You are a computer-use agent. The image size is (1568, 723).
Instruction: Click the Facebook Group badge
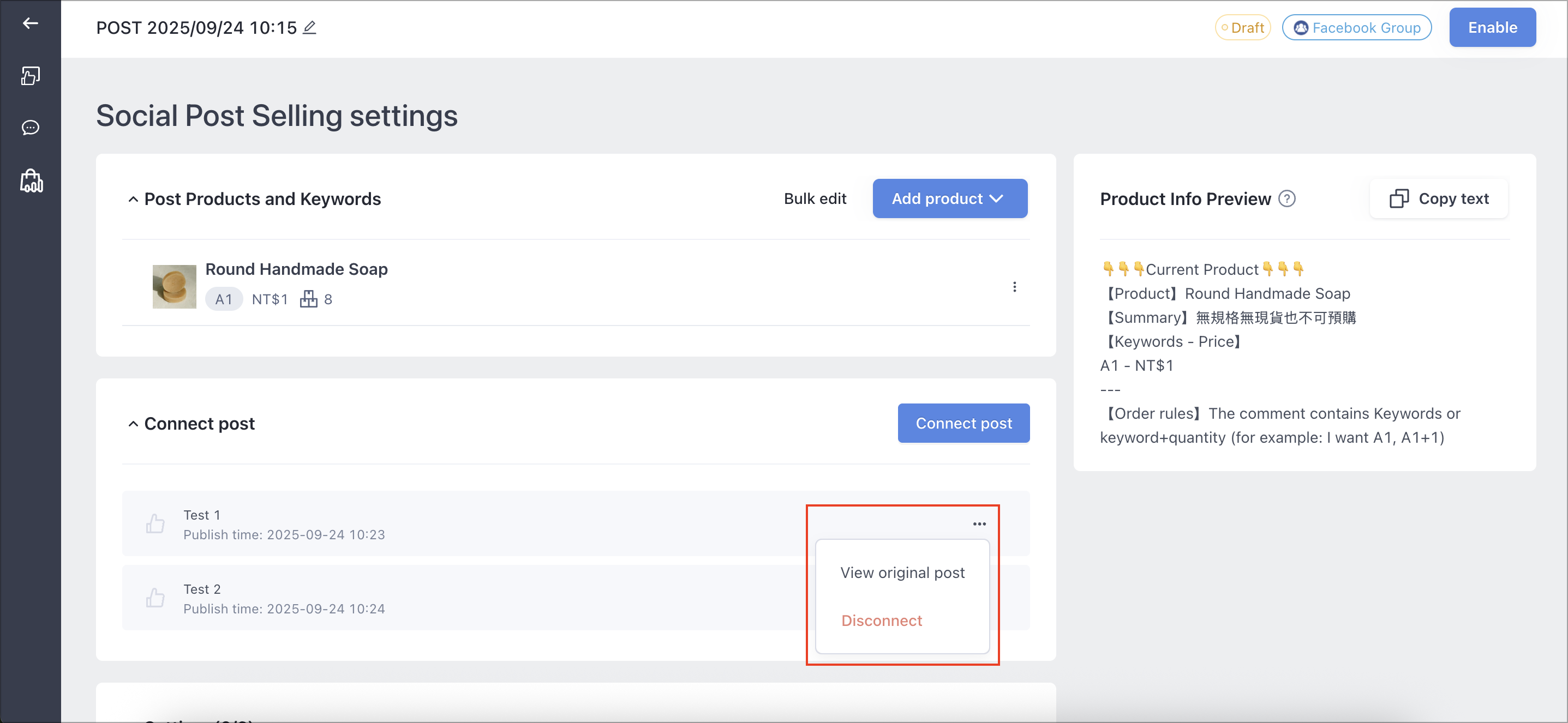[1357, 28]
